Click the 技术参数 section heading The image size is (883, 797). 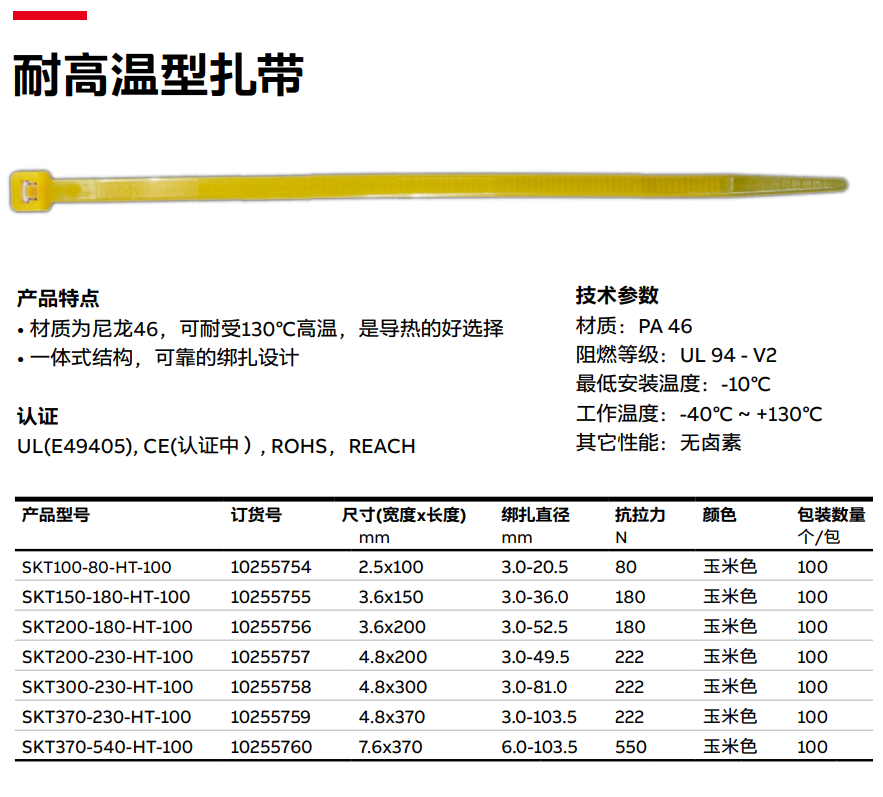pos(617,296)
